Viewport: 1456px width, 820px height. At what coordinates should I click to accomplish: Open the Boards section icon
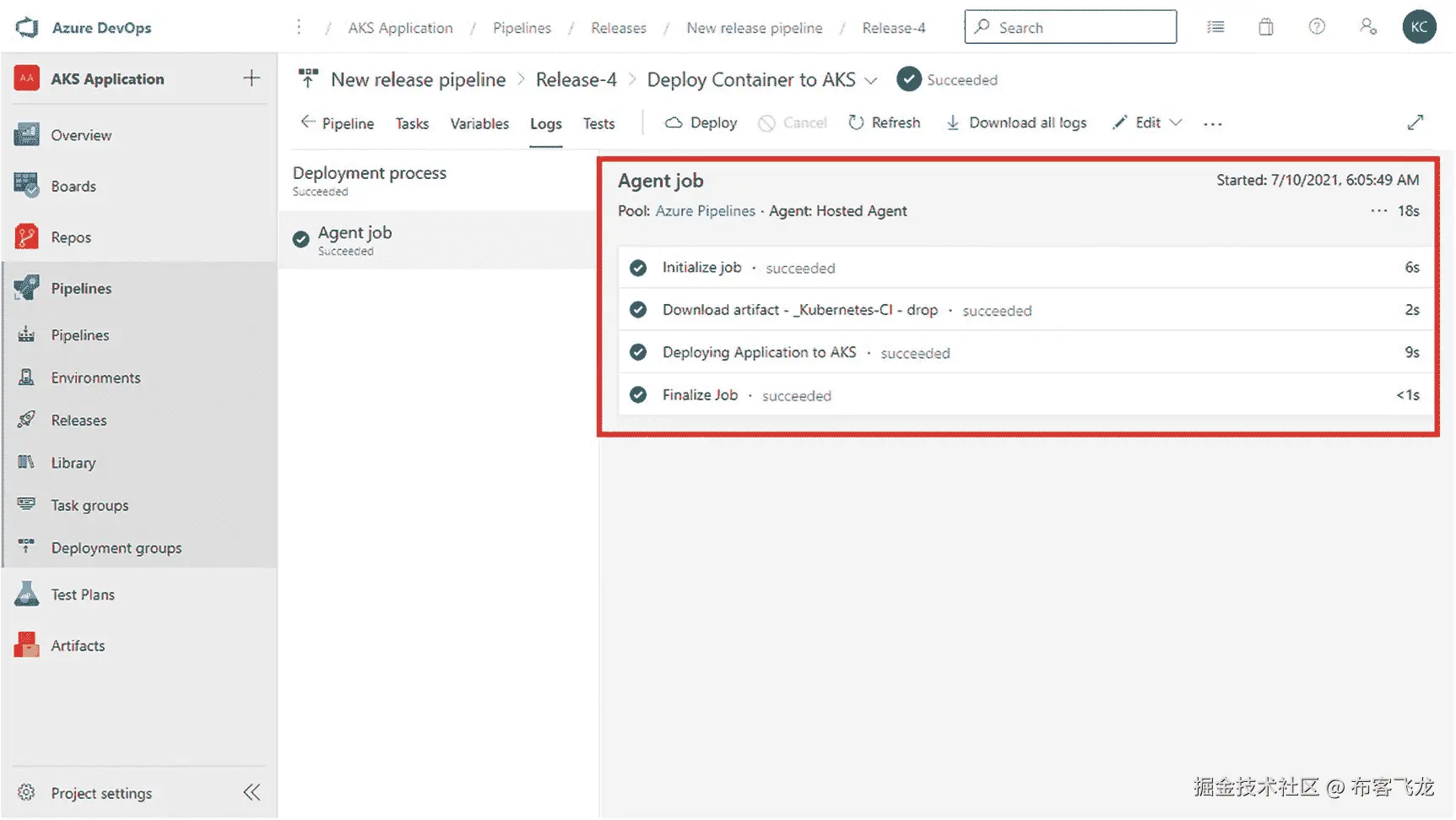tap(26, 186)
